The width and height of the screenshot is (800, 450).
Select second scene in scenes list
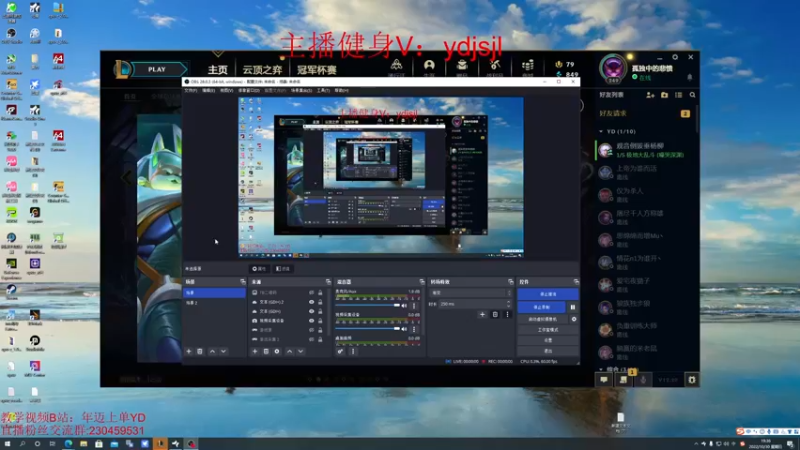tap(214, 303)
